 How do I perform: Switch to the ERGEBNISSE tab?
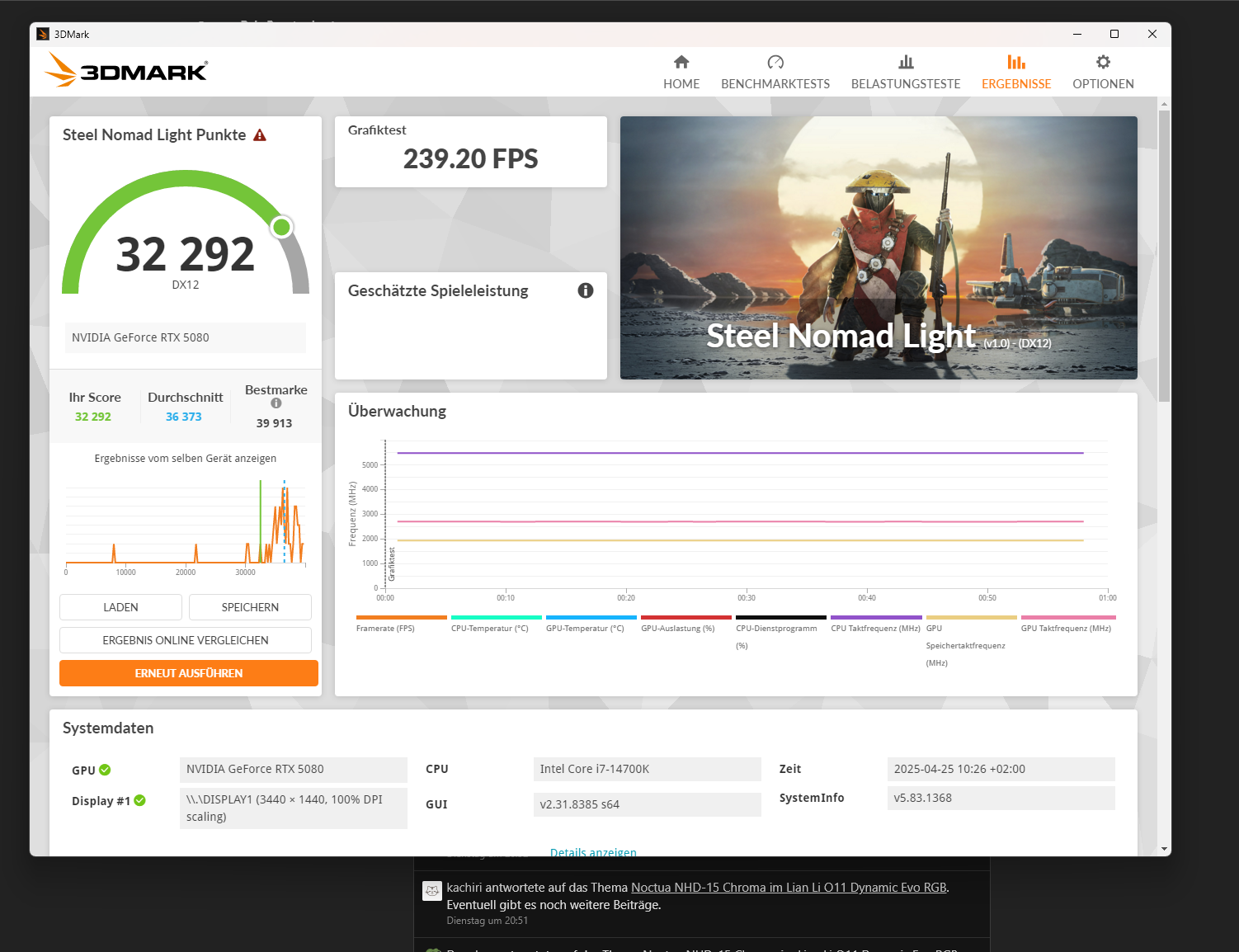pyautogui.click(x=1016, y=72)
